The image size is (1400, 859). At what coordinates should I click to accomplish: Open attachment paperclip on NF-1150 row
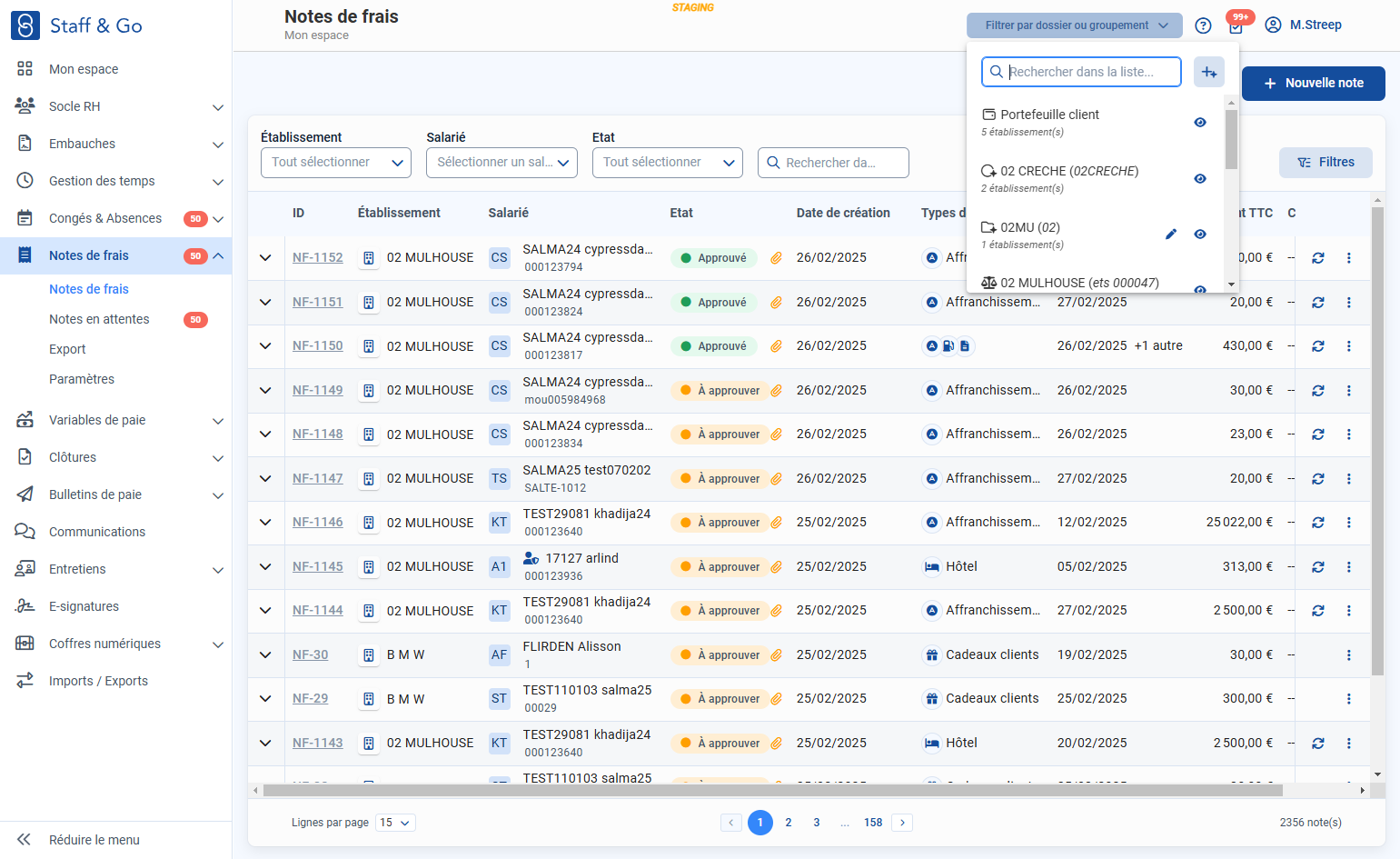click(777, 346)
